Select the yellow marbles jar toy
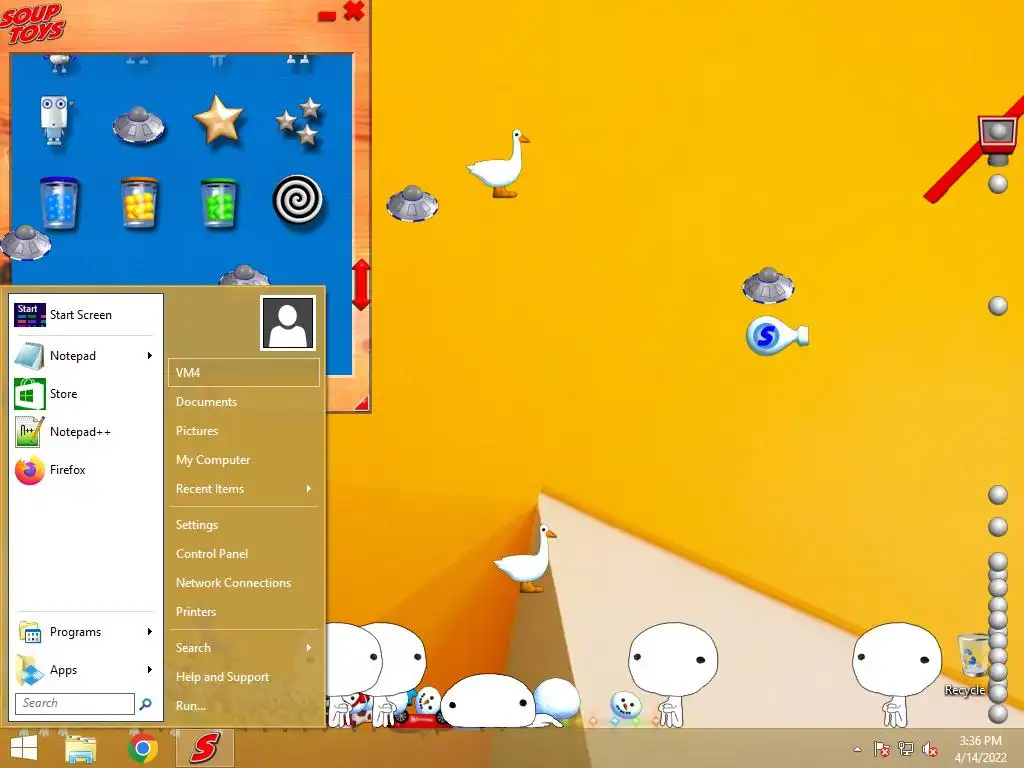This screenshot has width=1024, height=768. coord(139,202)
